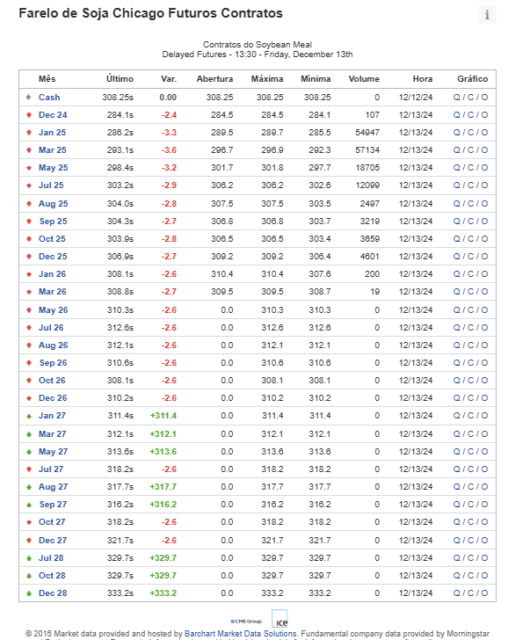Click the green up arrow beside Jan 27
Image resolution: width=508 pixels, height=640 pixels.
29,416
